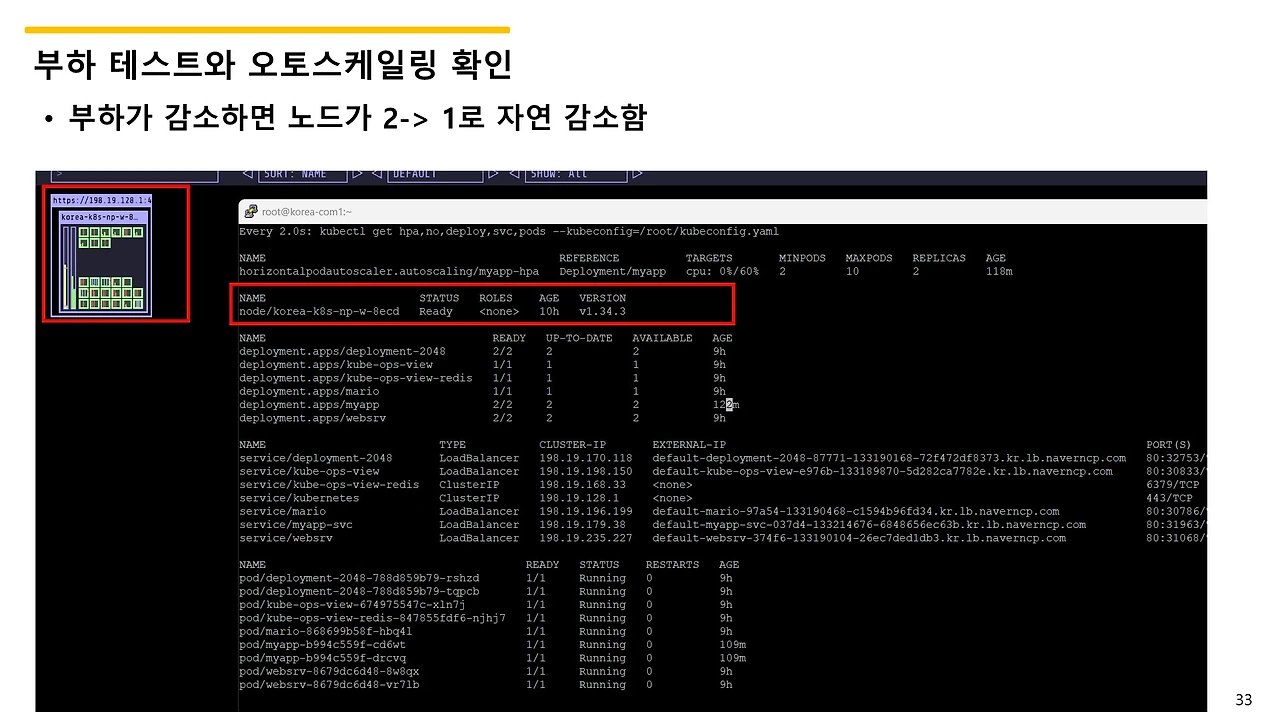This screenshot has height=720, width=1280.
Task: Open the SHOW: ALL filter selector
Action: pos(575,173)
